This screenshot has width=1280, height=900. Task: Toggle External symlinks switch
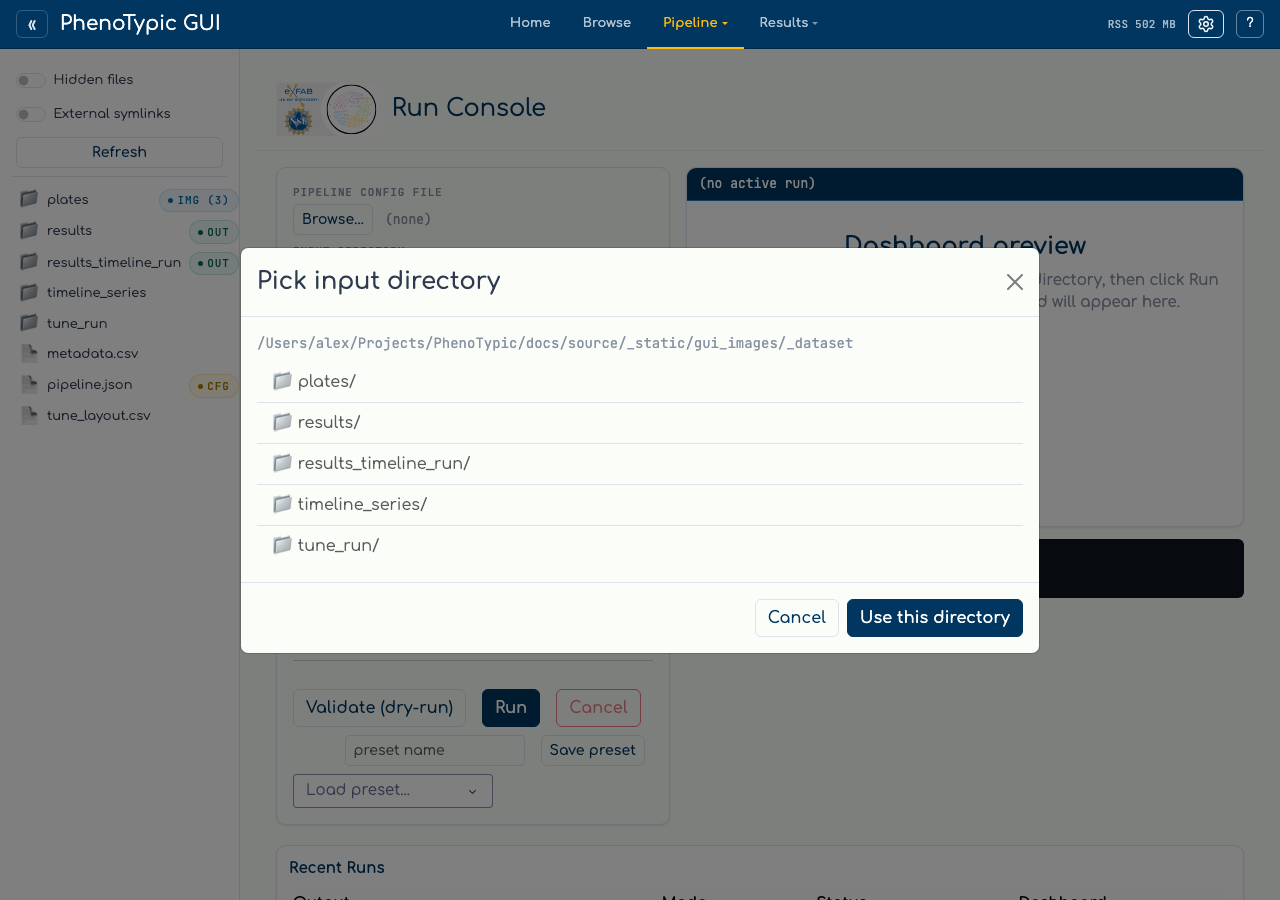click(x=31, y=114)
